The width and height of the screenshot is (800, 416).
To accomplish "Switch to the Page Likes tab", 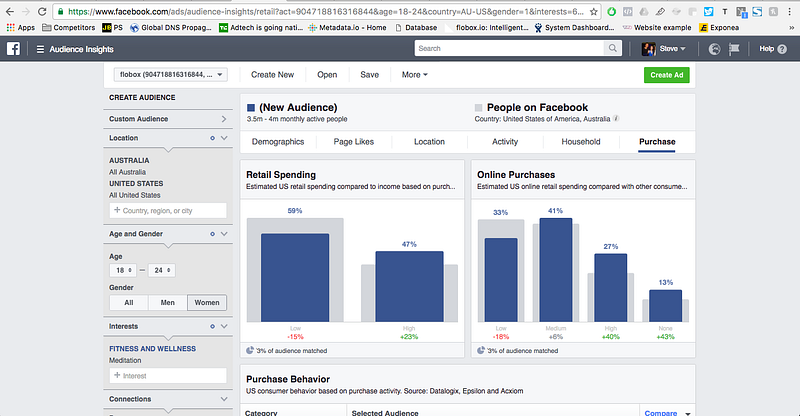I will 354,142.
